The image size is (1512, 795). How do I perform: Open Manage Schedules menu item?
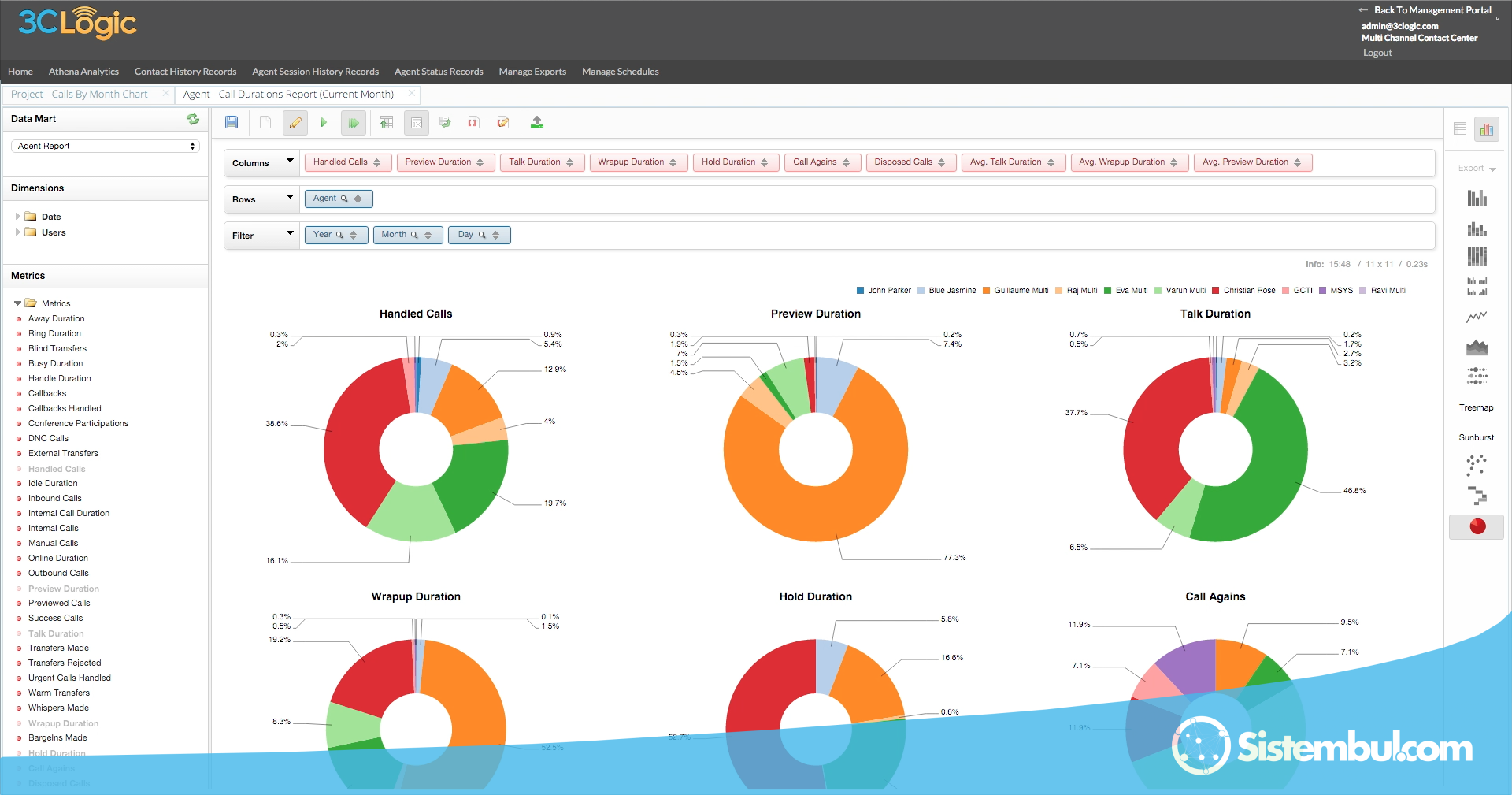621,72
